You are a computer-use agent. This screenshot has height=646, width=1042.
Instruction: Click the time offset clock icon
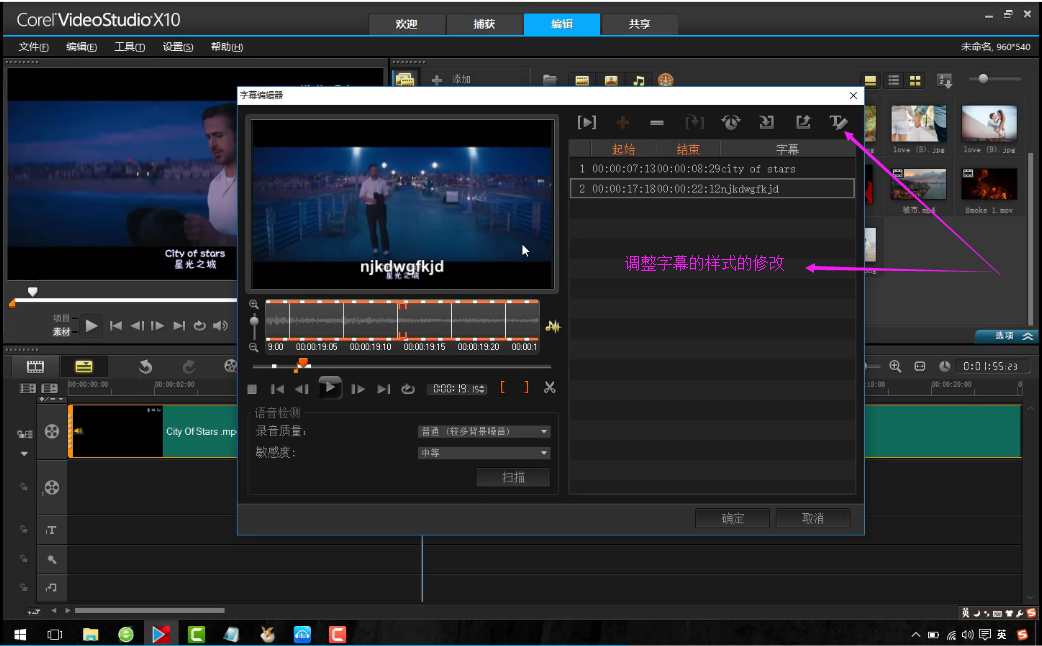point(730,122)
